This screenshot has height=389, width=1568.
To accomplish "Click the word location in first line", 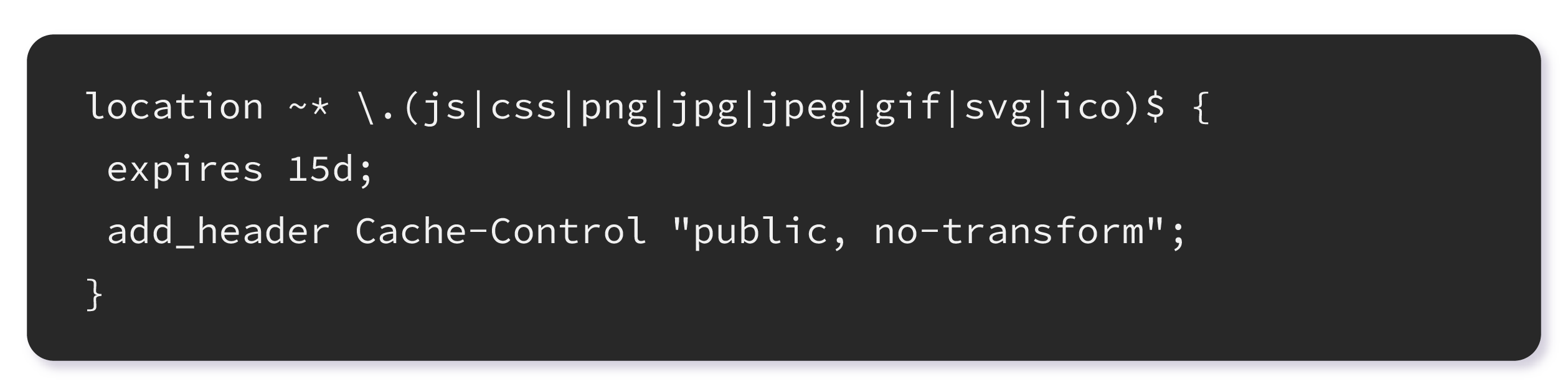I will click(x=174, y=106).
